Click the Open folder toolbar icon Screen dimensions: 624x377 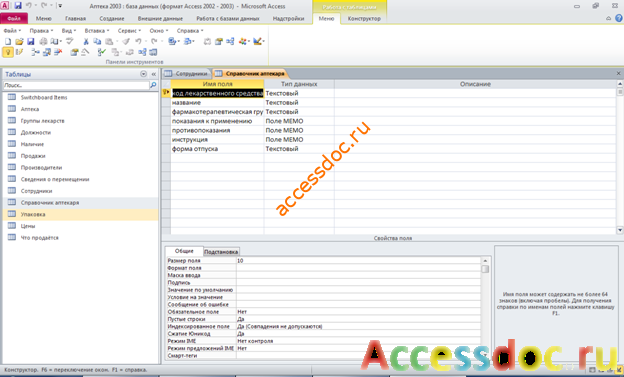pos(19,41)
